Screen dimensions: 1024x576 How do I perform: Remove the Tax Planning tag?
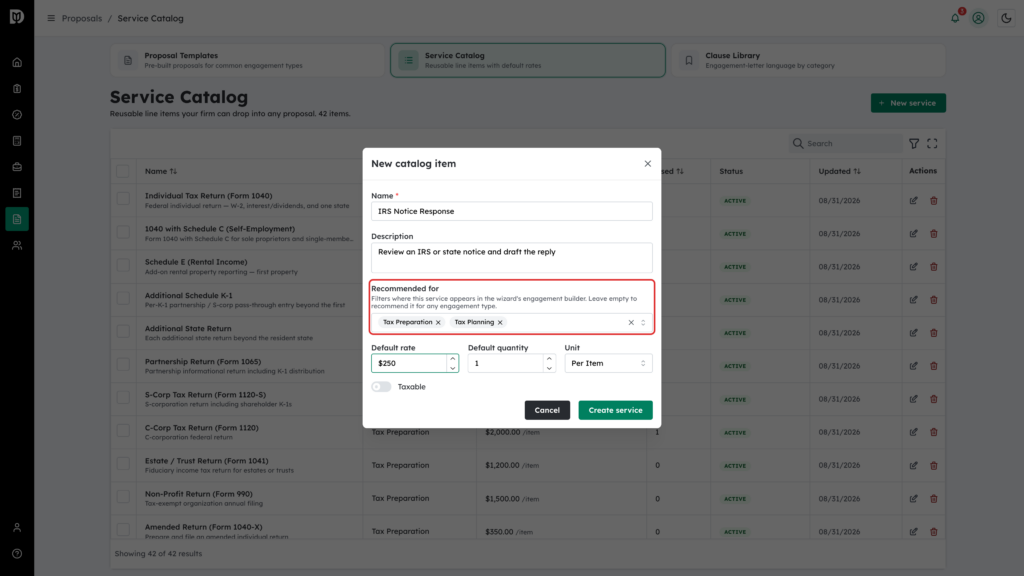(500, 323)
